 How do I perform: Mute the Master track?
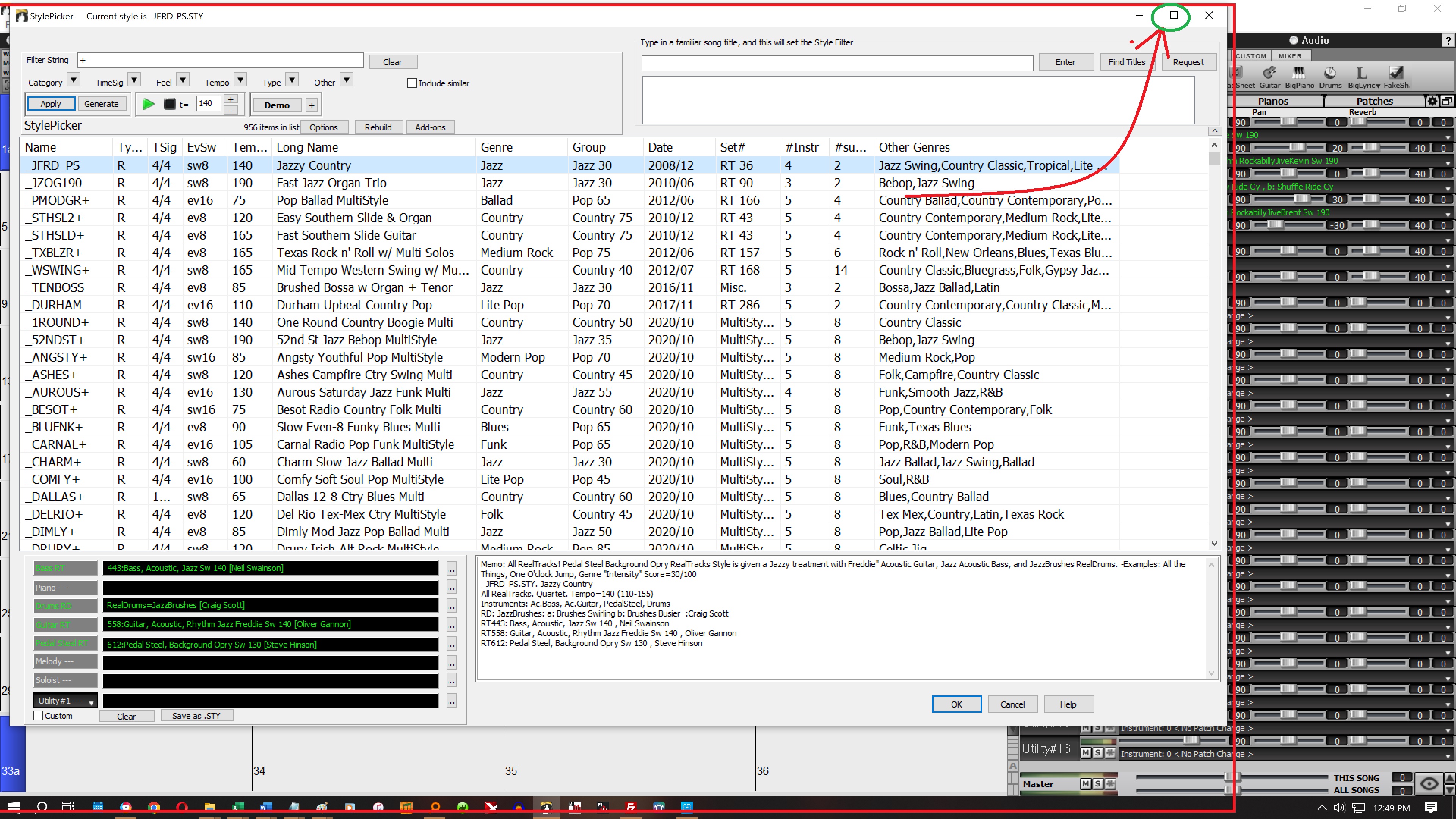click(1085, 783)
